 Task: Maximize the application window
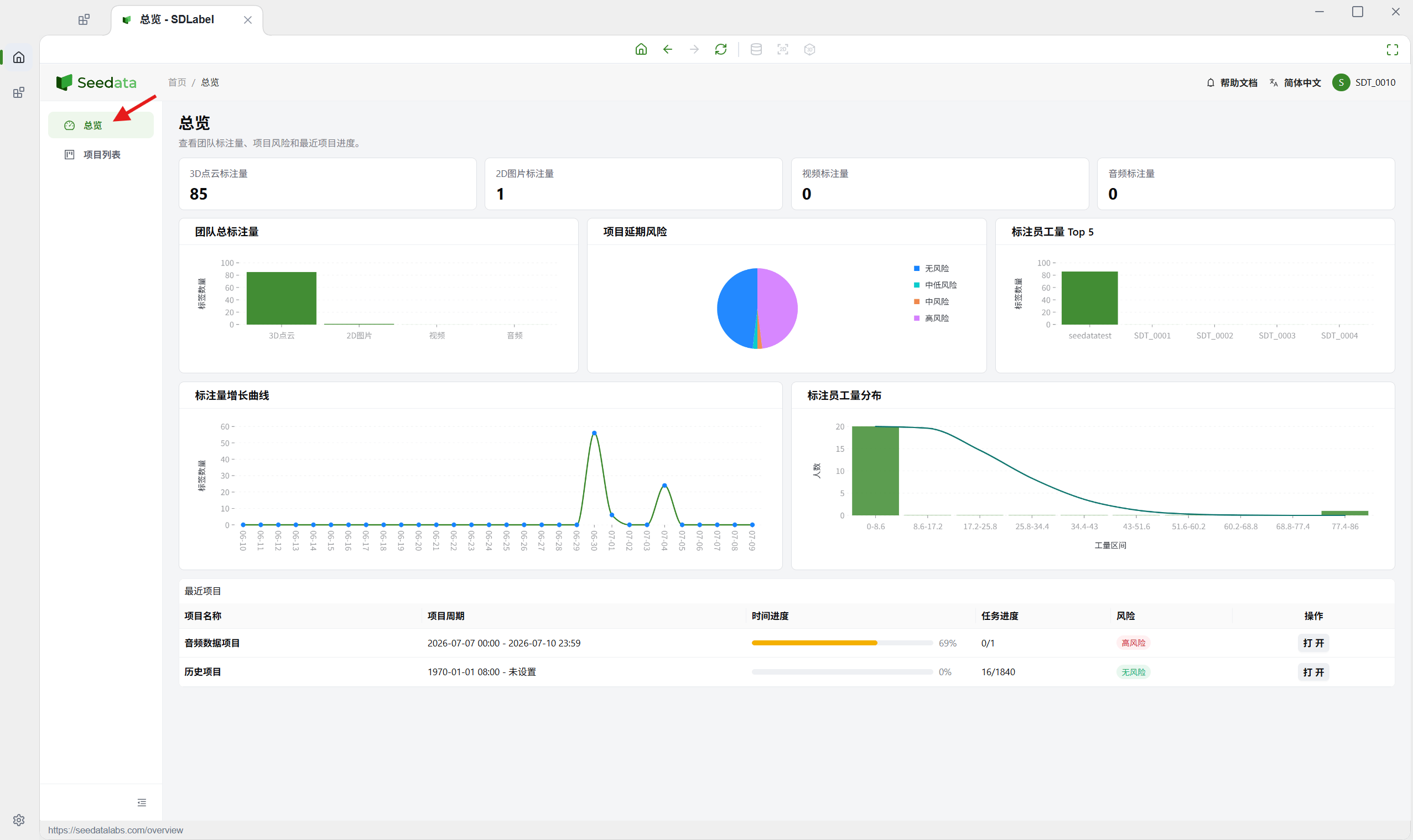click(x=1357, y=12)
